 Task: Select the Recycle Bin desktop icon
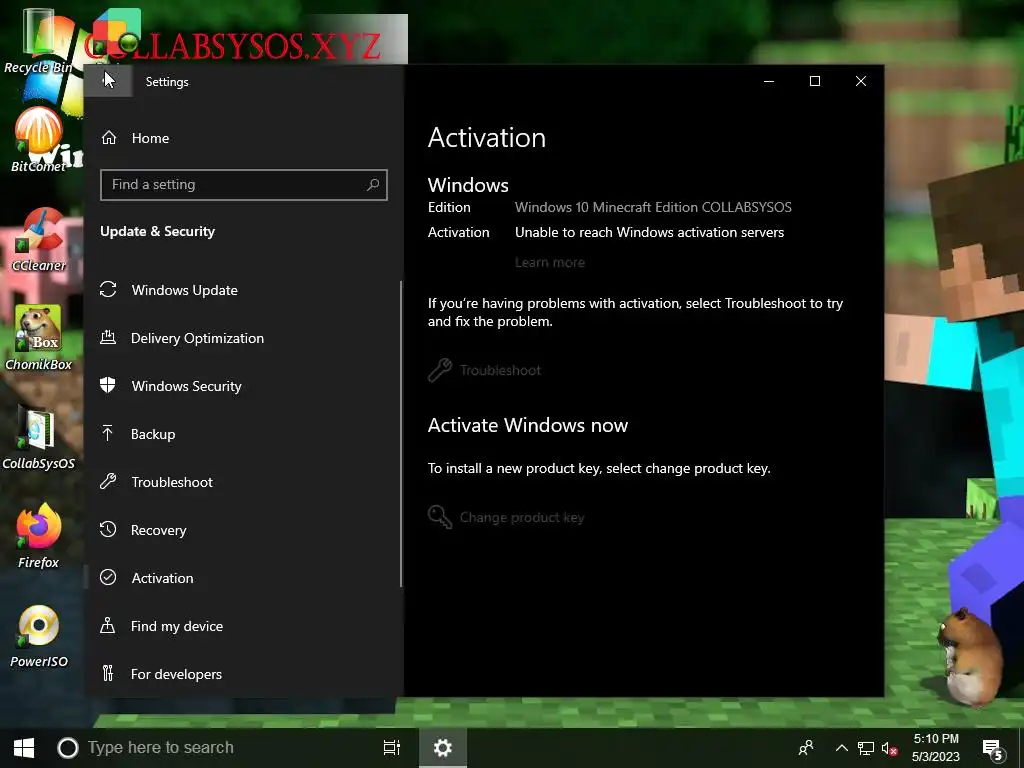tap(38, 40)
